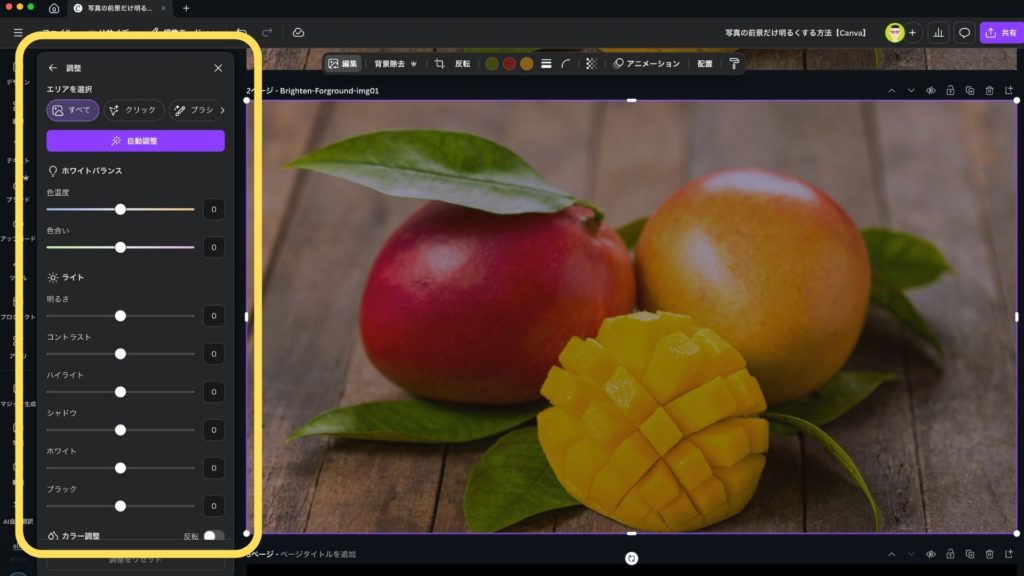Screen dimensions: 1024x576
Task: Click the 共有 share button
Action: pyautogui.click(x=1000, y=32)
